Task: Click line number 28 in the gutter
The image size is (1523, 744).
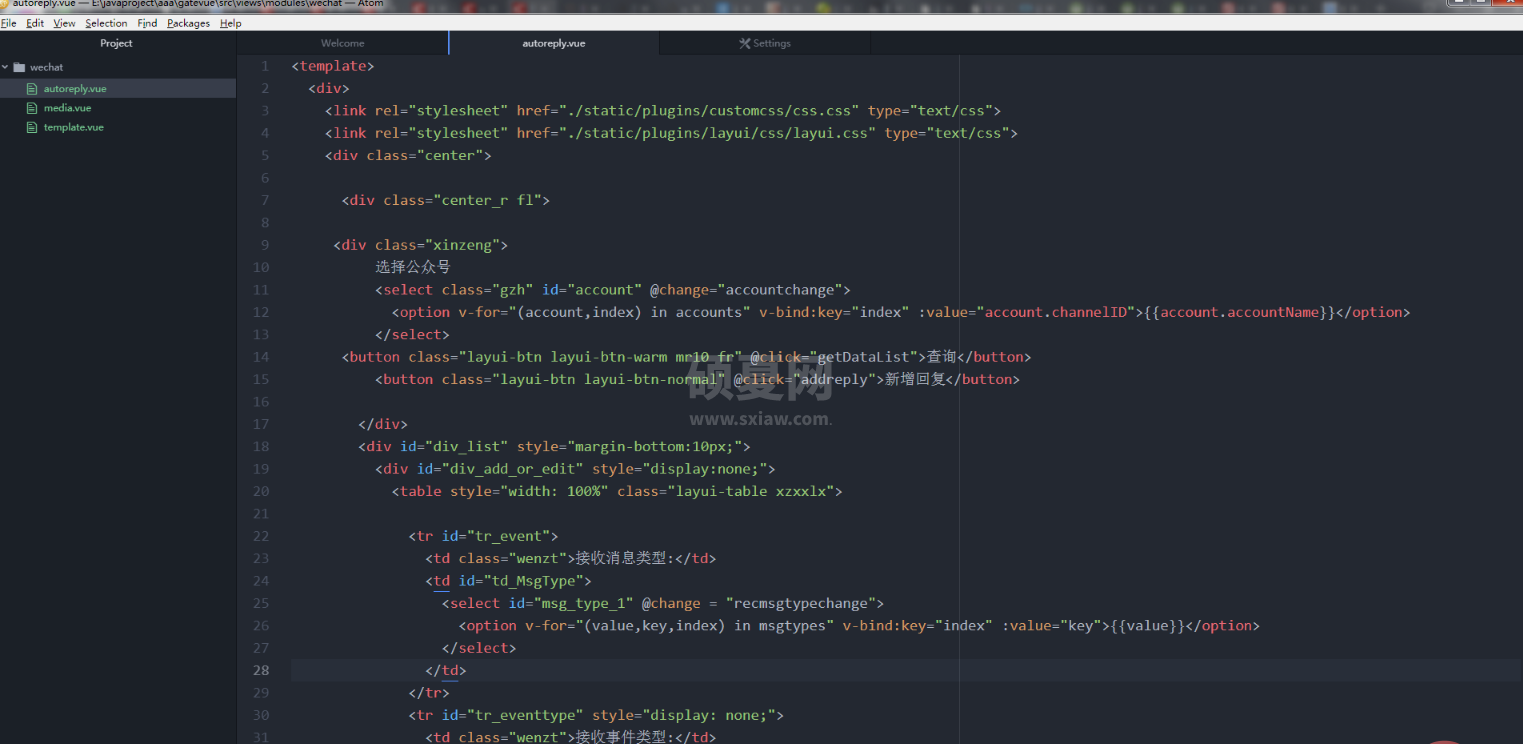Action: (261, 670)
